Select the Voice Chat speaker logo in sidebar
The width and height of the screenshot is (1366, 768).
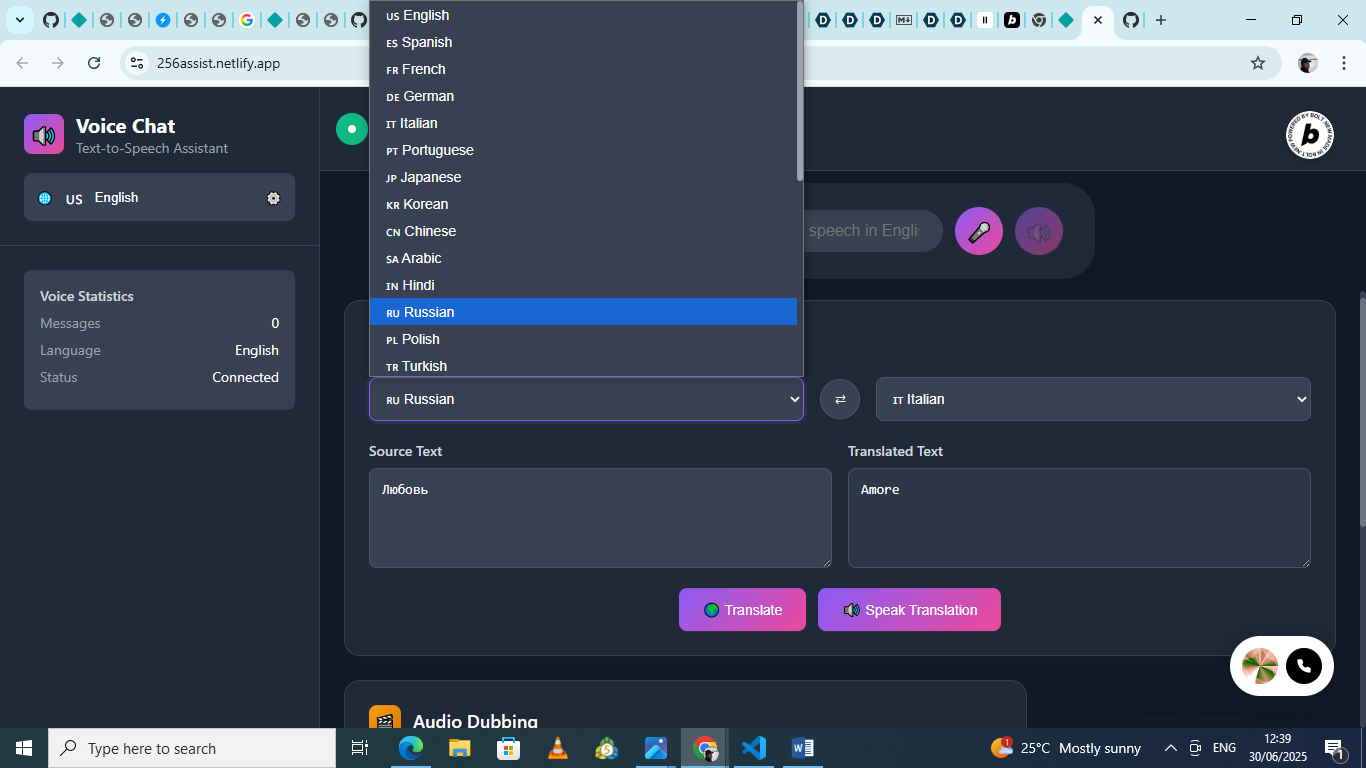point(43,133)
